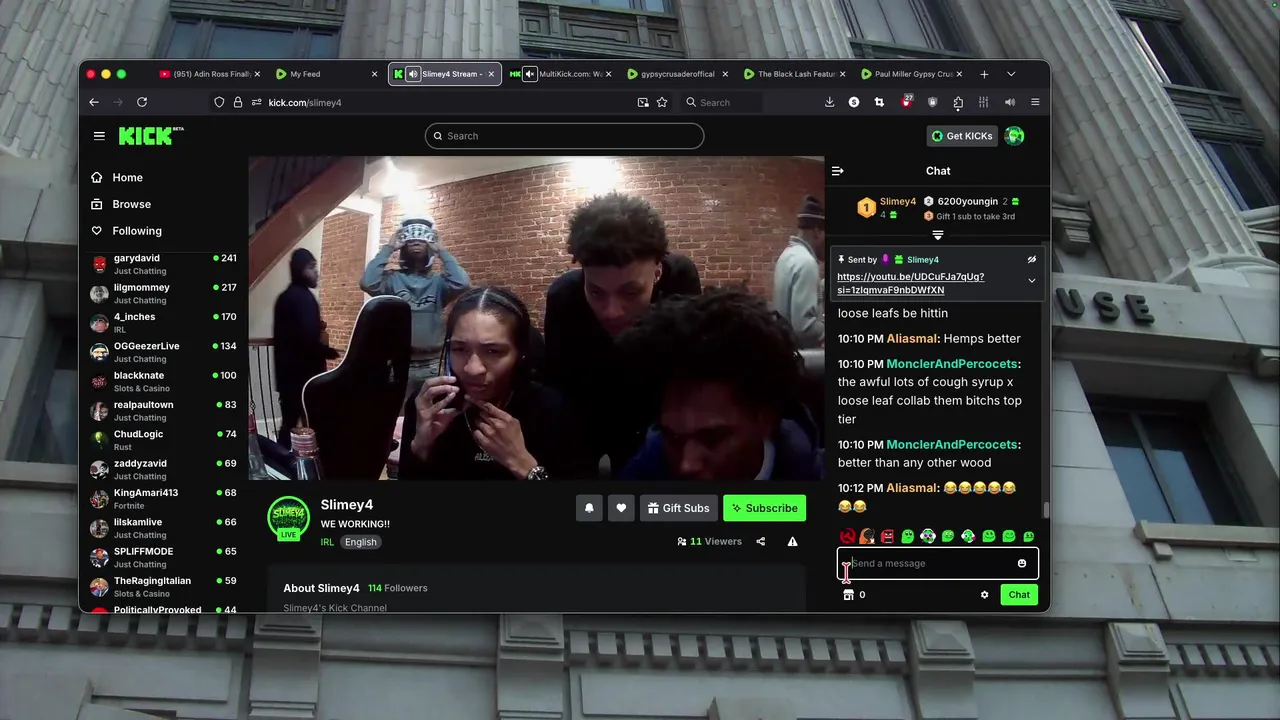Open browser downloads
The image size is (1280, 720).
point(829,102)
